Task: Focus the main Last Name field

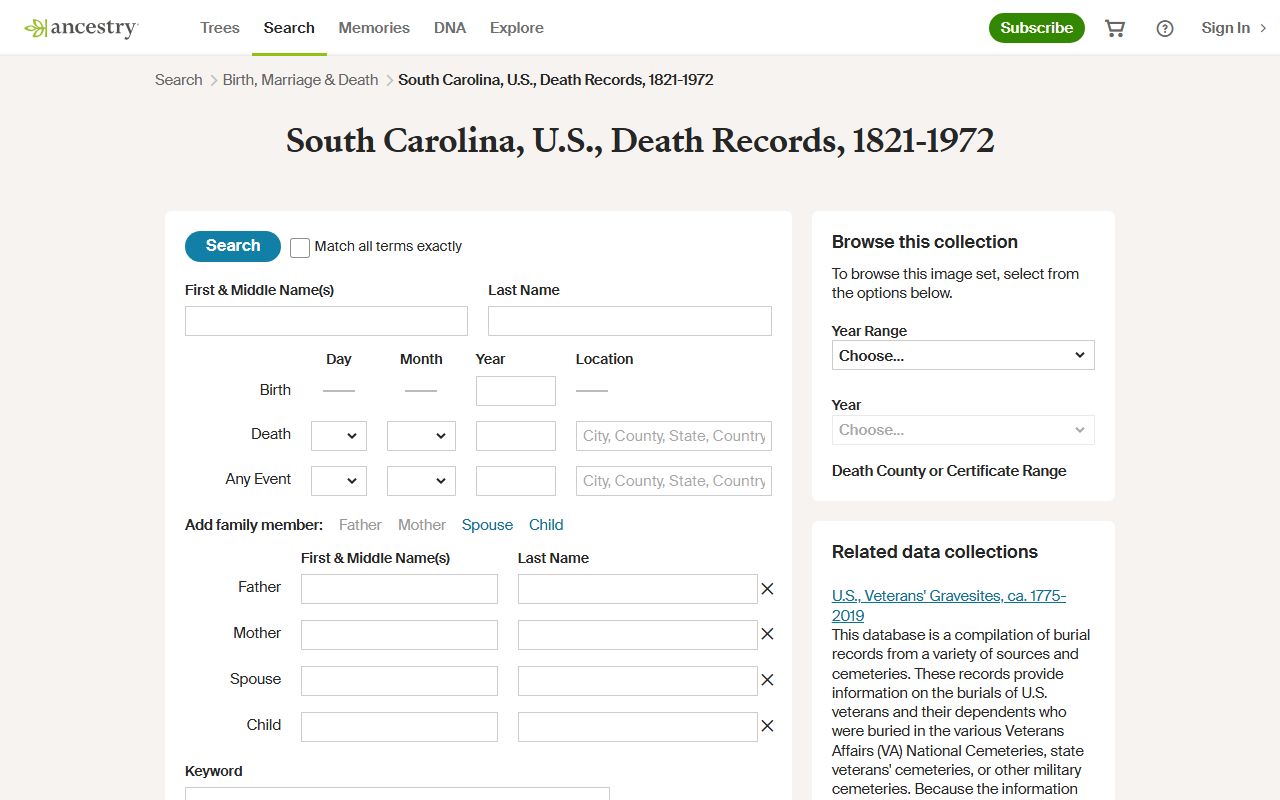Action: (630, 321)
